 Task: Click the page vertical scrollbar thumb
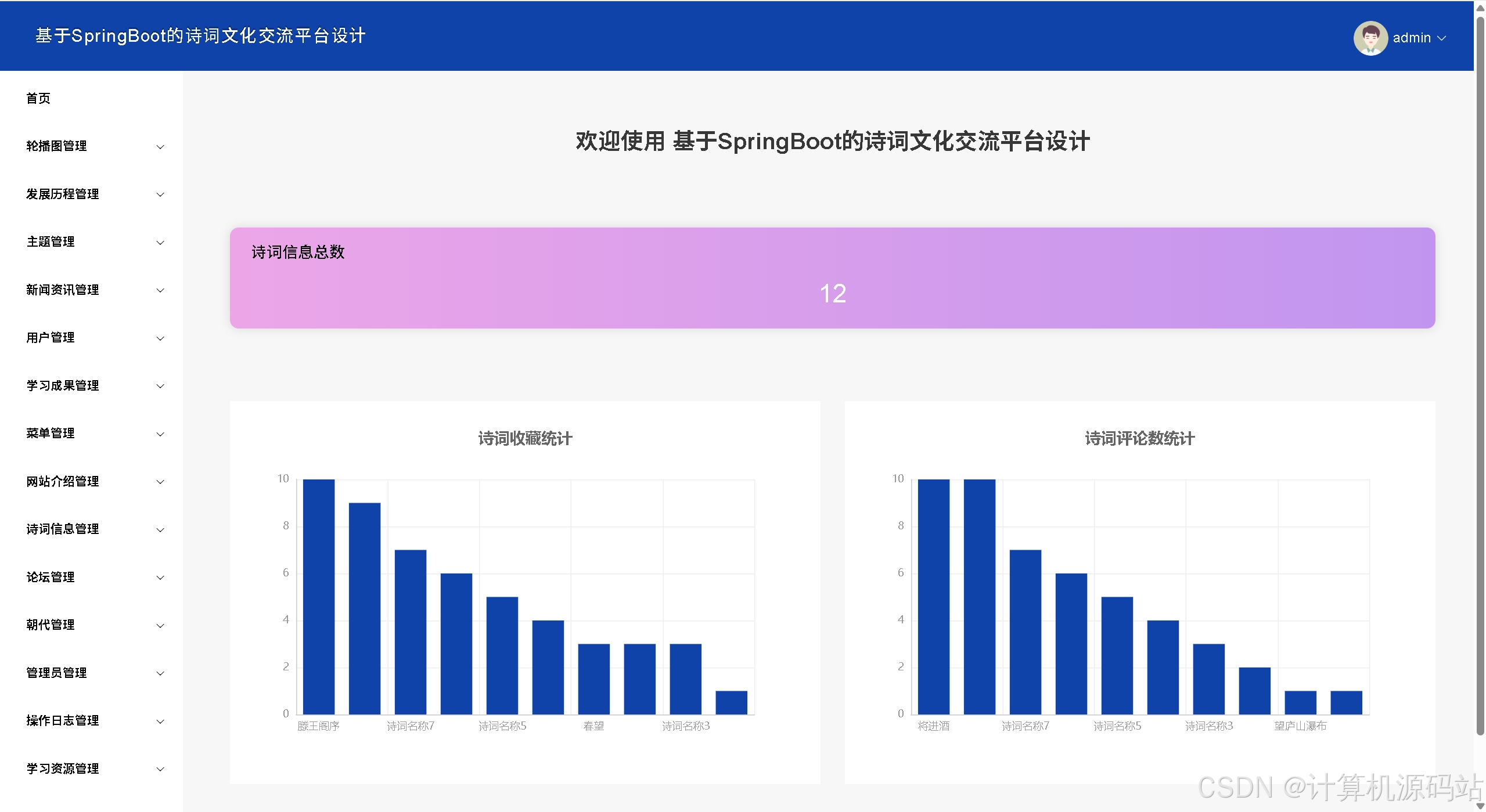point(1480,376)
